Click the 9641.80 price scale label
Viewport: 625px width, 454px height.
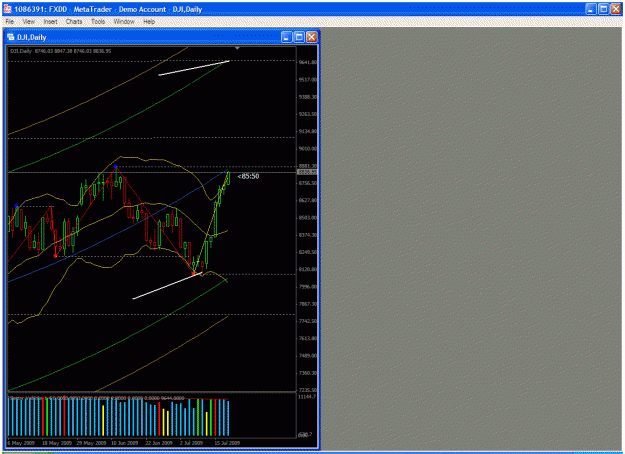click(x=308, y=62)
